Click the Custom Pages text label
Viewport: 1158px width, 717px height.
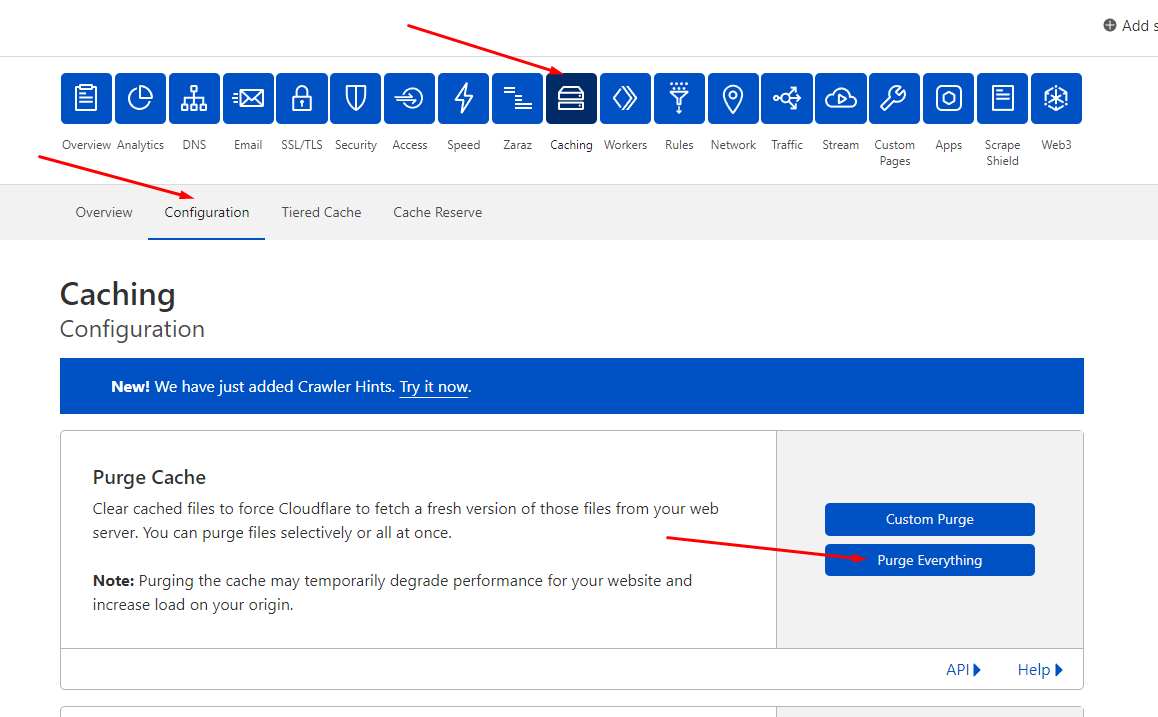(x=894, y=153)
